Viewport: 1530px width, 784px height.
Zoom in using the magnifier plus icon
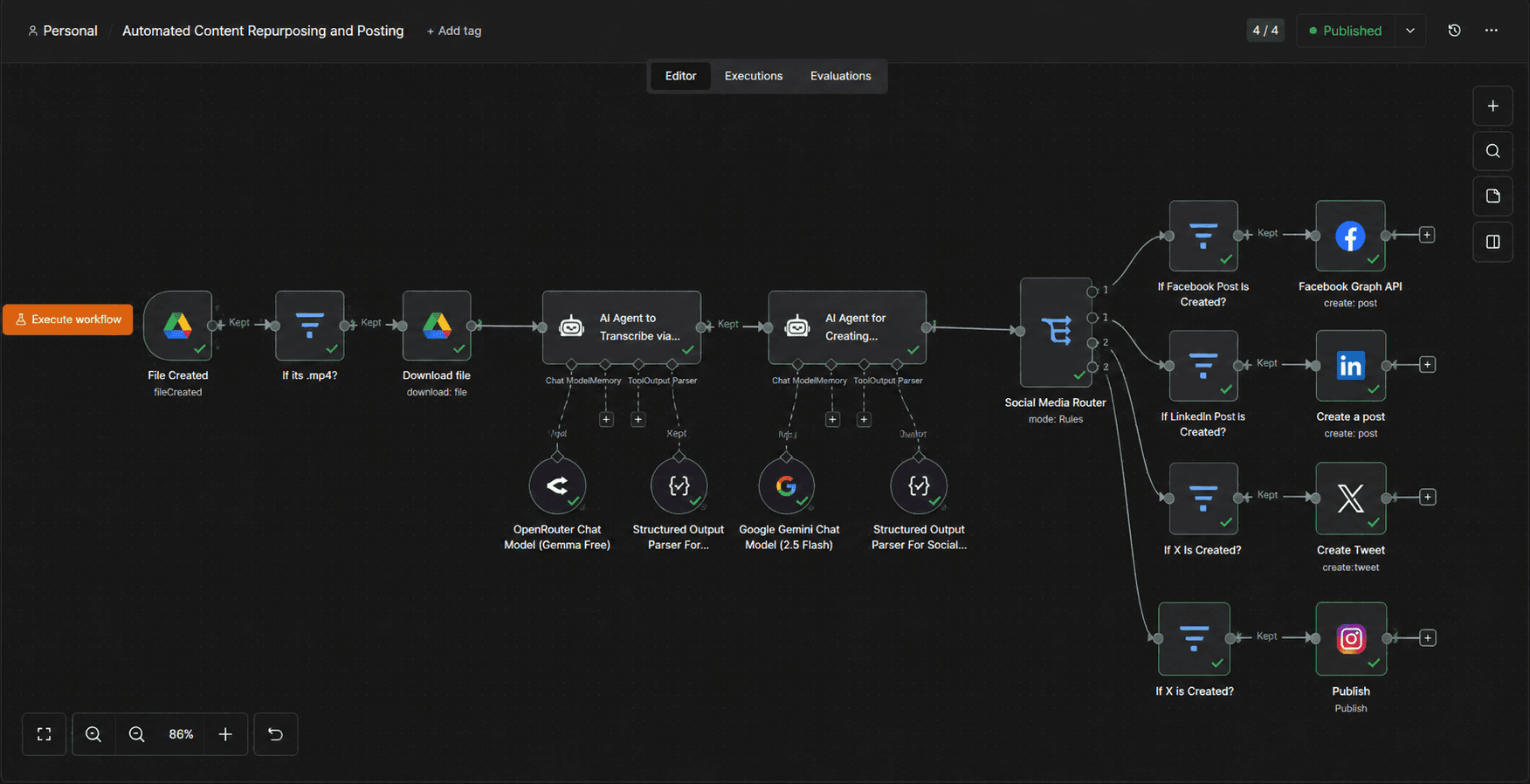tap(93, 734)
